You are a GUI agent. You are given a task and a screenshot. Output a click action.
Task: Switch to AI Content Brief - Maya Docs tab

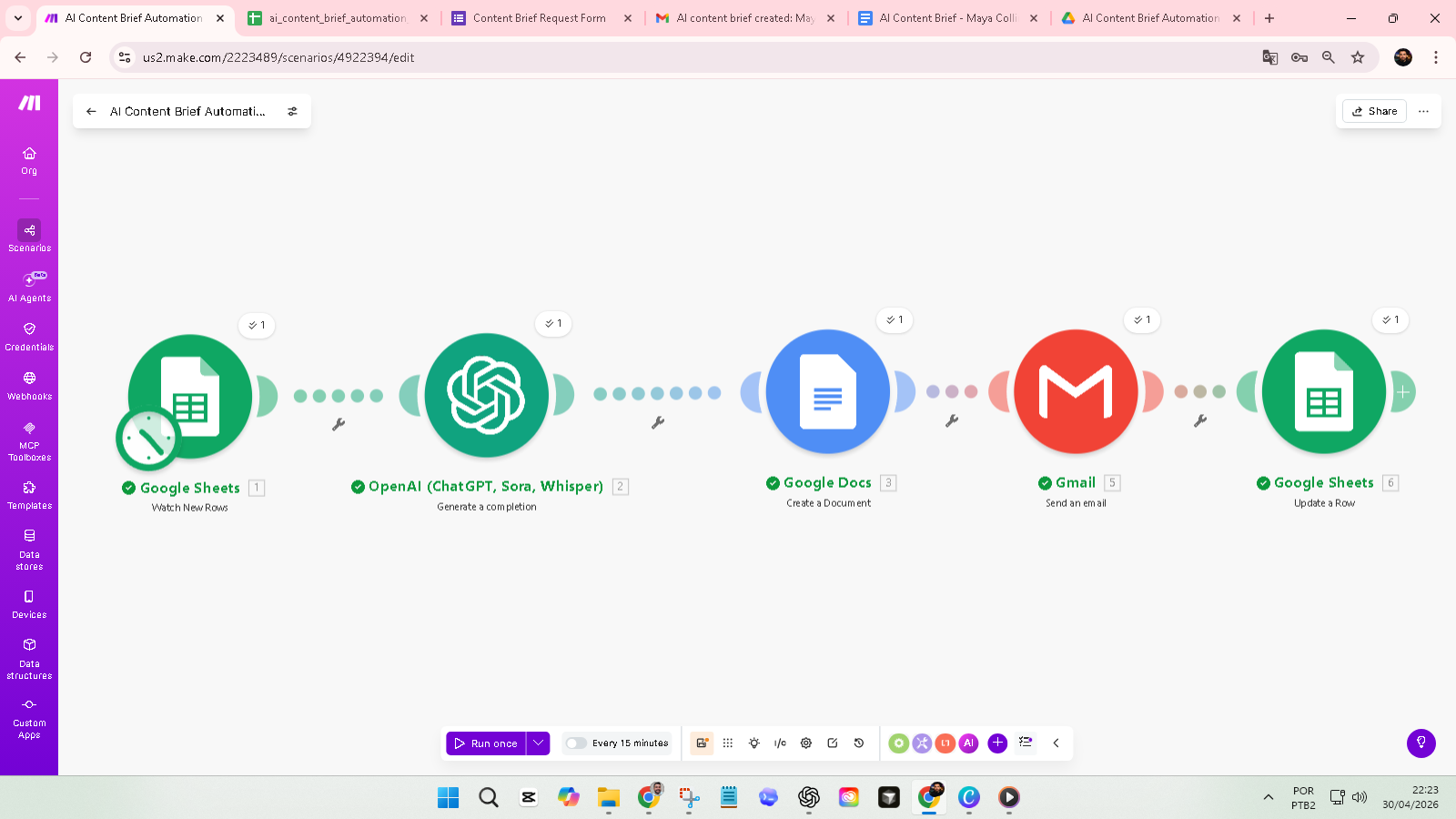tap(949, 18)
